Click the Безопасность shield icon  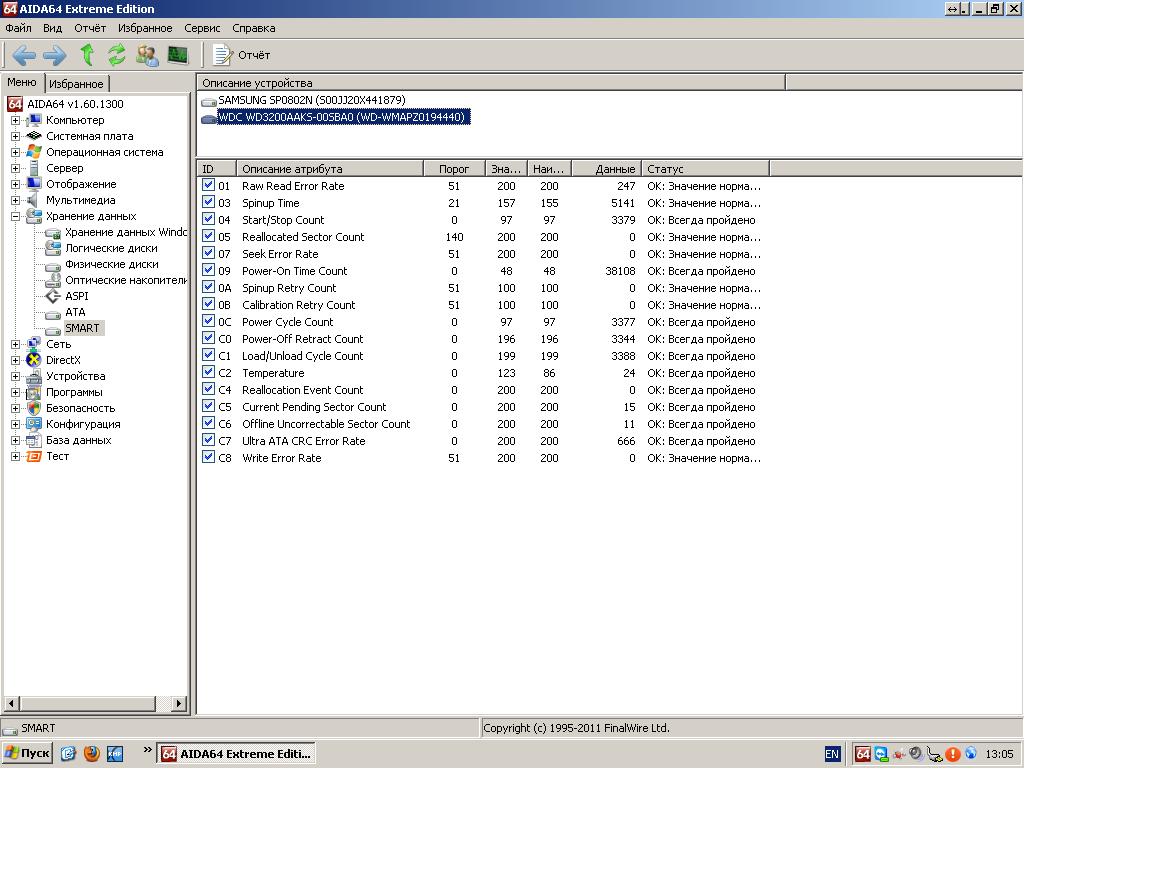point(34,408)
